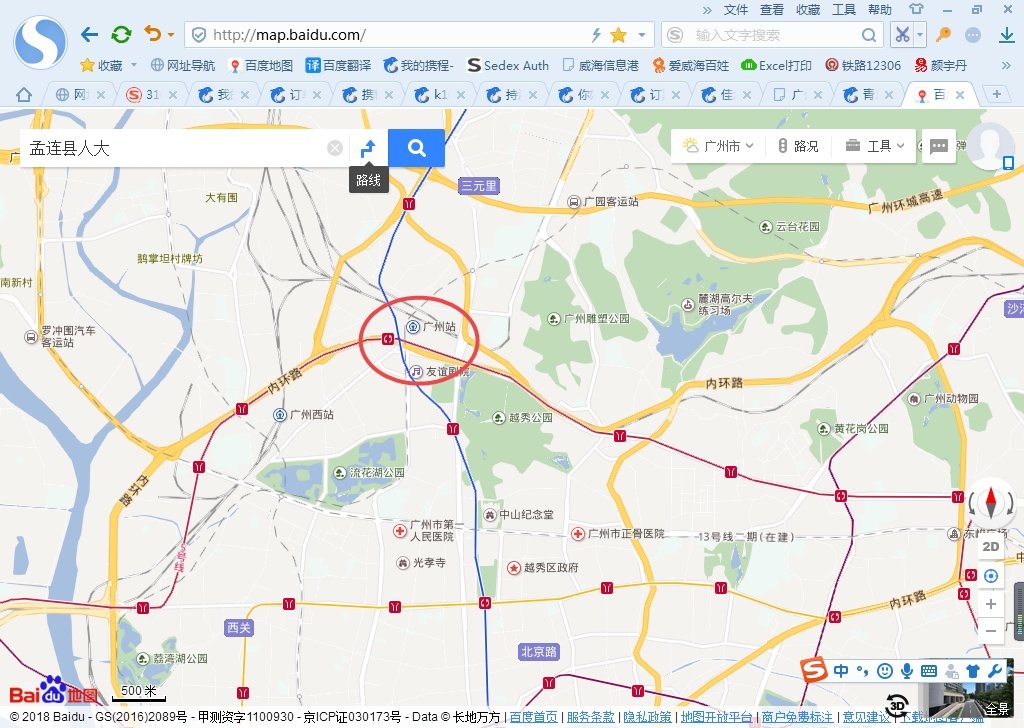Open the 查看 menu
This screenshot has height=728, width=1024.
tap(772, 10)
